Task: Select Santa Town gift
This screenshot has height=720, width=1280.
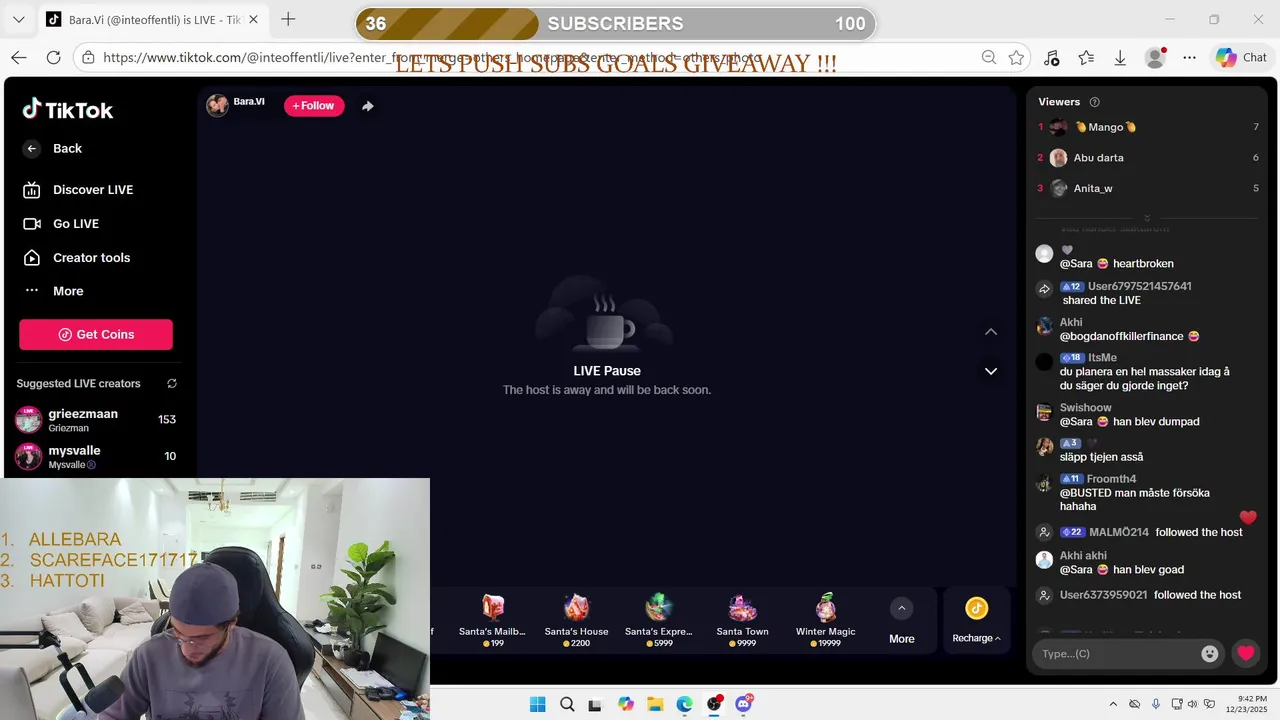Action: click(x=743, y=620)
